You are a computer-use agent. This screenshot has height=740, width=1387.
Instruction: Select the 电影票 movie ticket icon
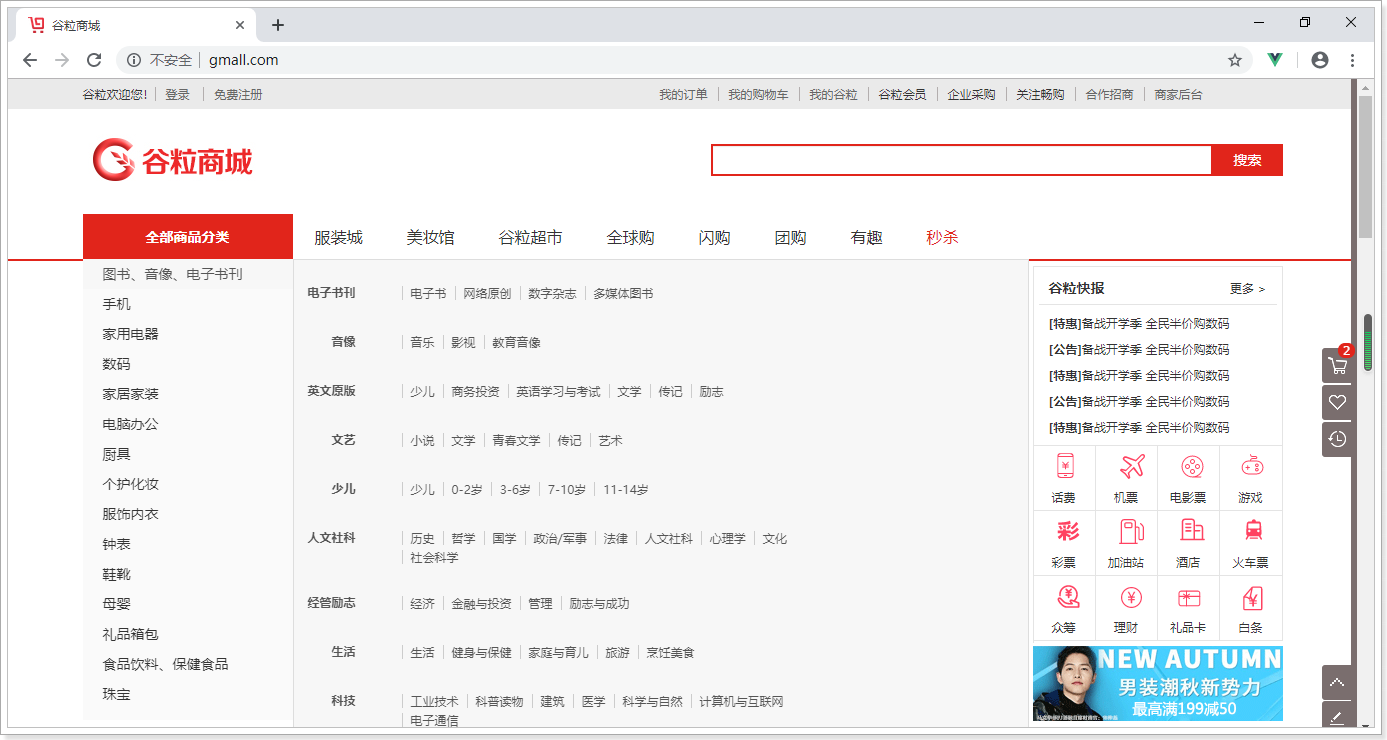point(1188,467)
